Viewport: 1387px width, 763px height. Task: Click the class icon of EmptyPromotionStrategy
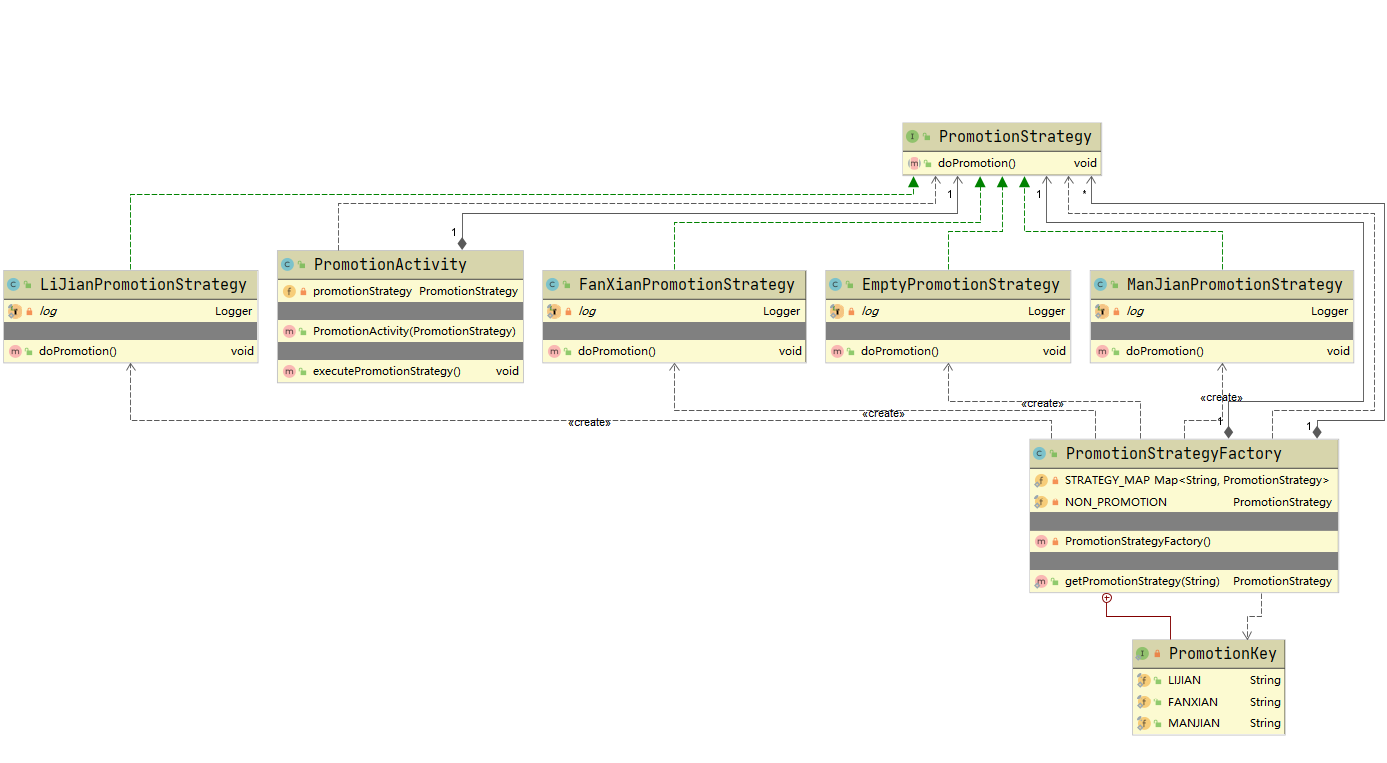[835, 285]
